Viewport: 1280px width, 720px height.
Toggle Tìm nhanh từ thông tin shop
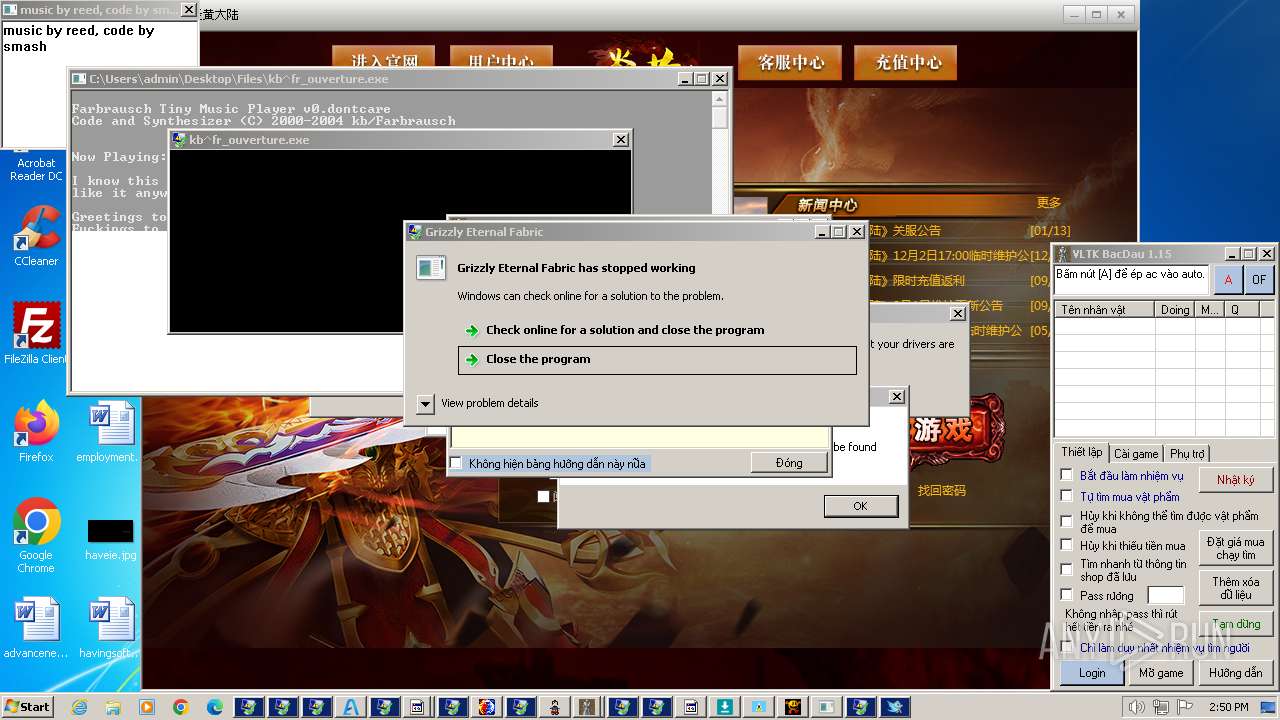(x=1067, y=569)
